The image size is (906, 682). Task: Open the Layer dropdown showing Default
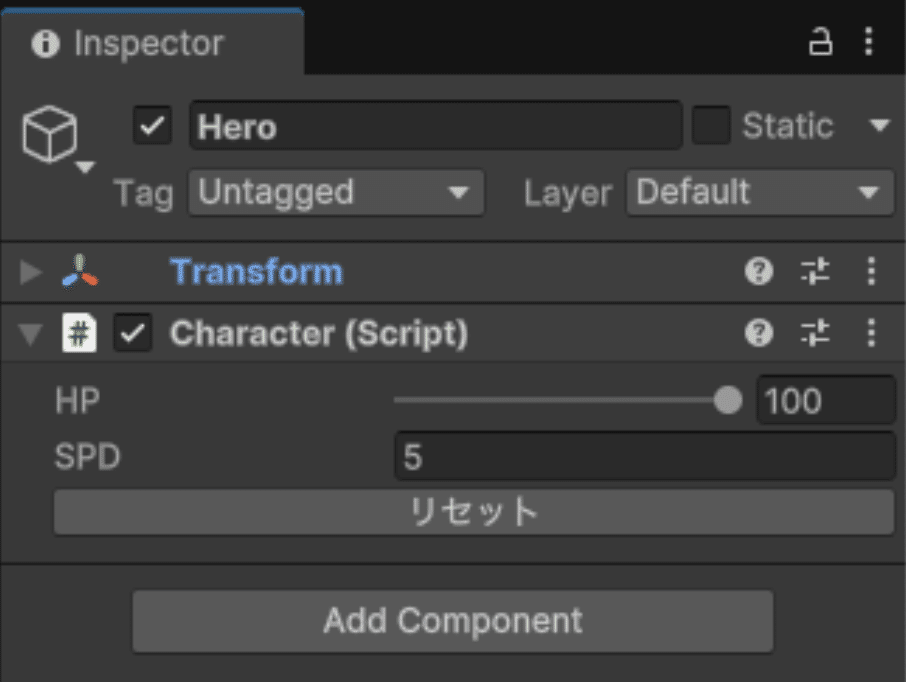760,192
